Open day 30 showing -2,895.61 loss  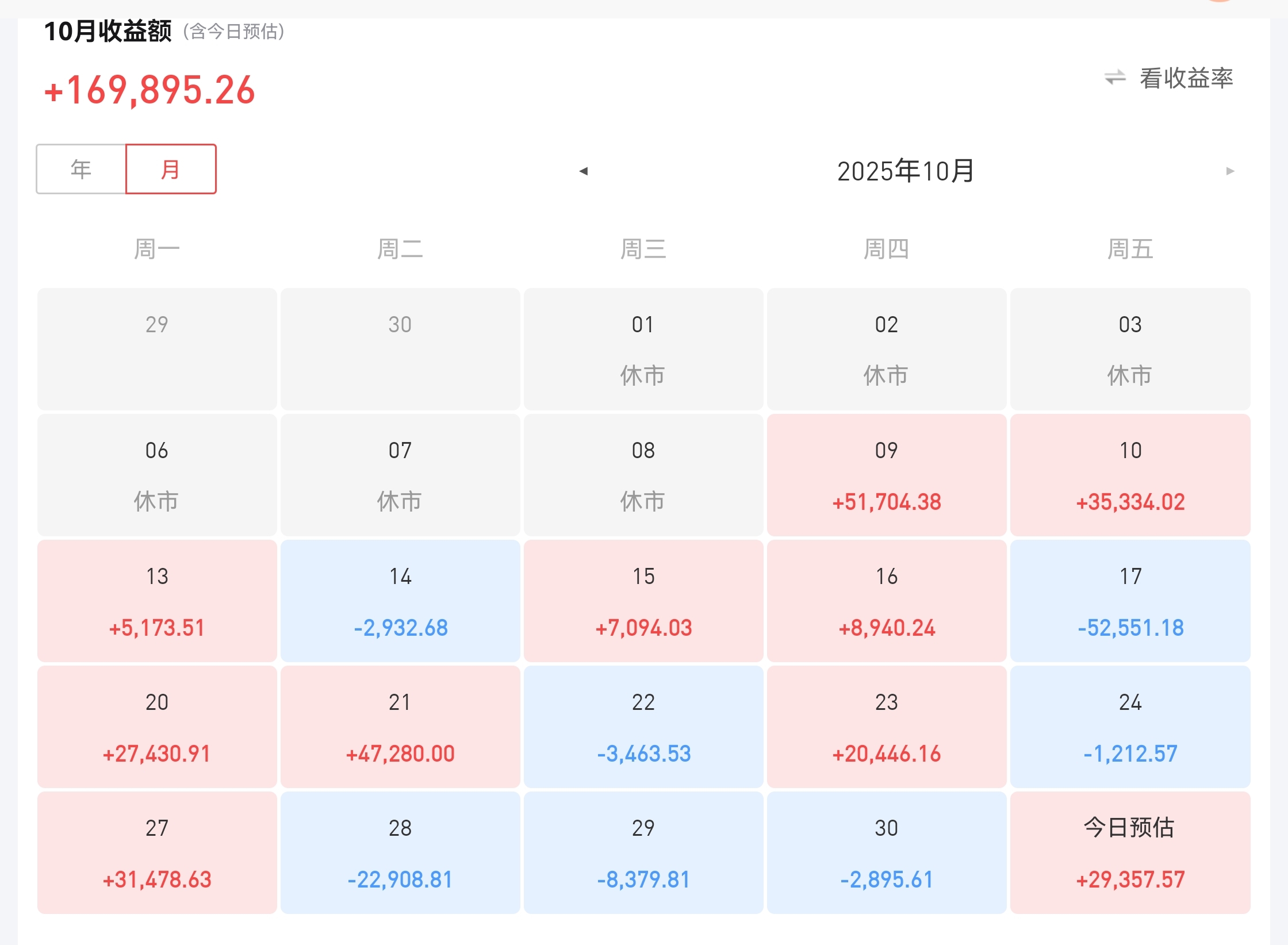point(886,852)
